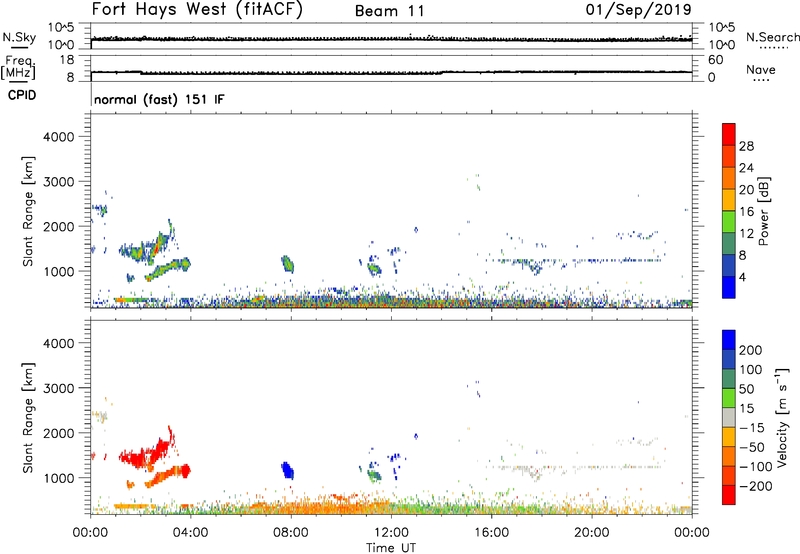
Task: Click the red velocity echo near 02:00
Action: 145,454
